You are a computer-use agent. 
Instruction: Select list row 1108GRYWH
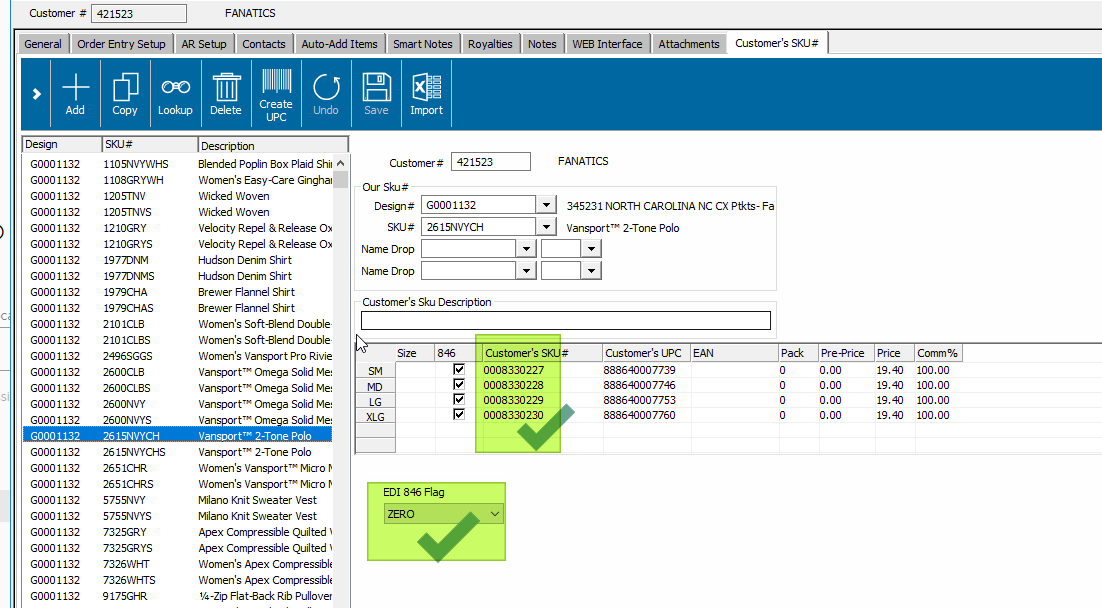tap(178, 180)
